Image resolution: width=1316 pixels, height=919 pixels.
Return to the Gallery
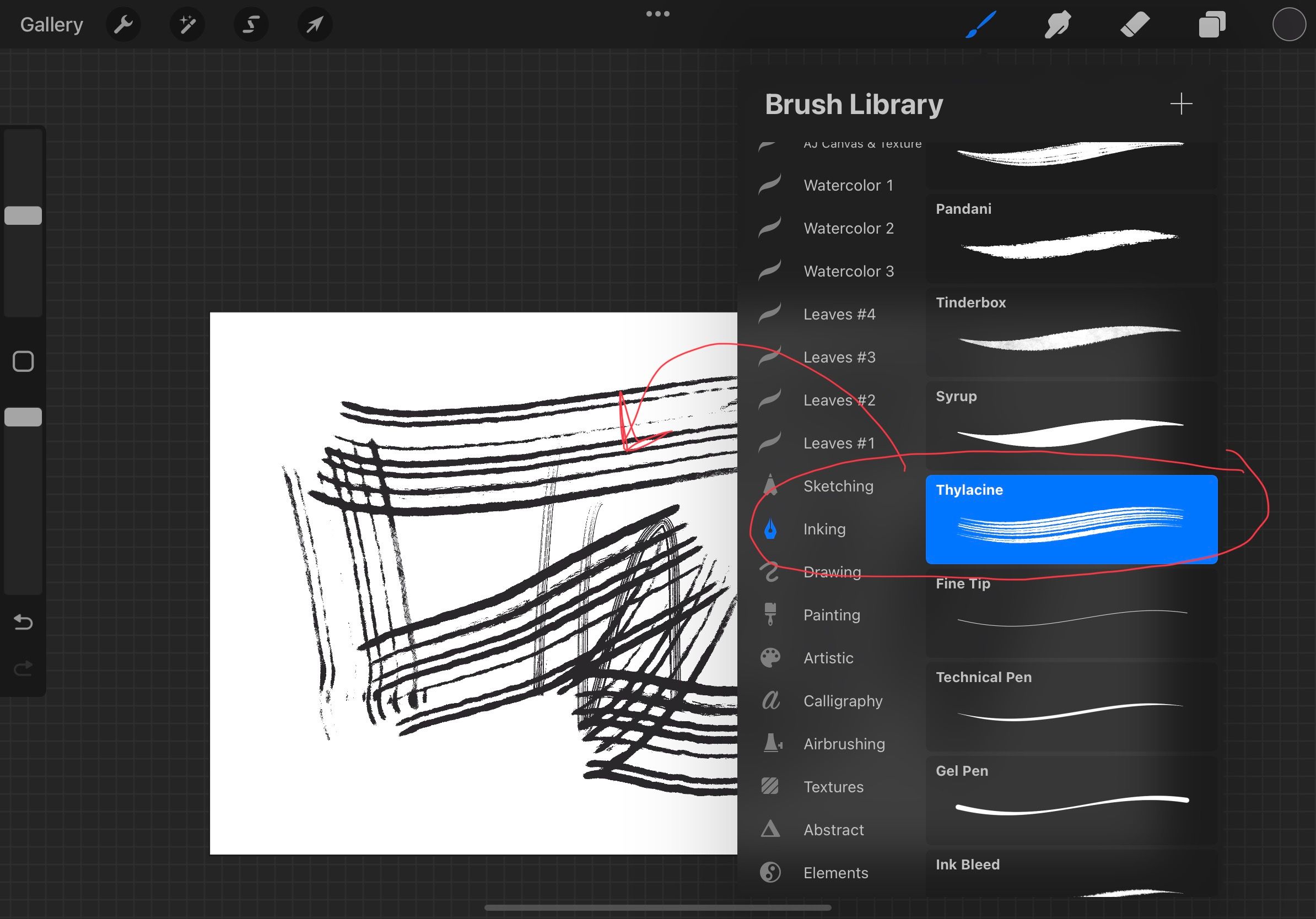(52, 25)
